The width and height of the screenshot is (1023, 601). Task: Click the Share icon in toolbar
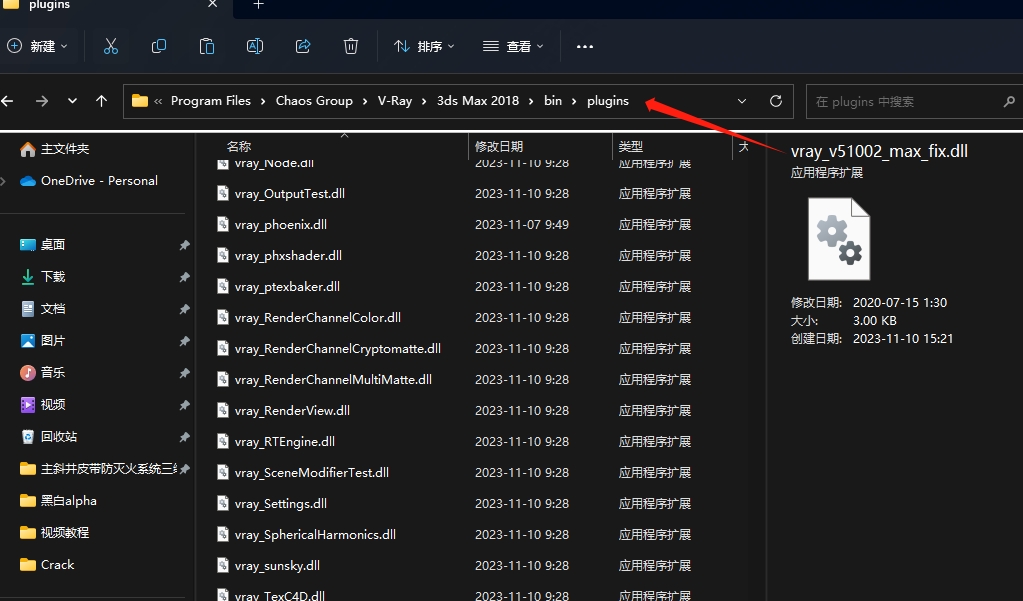[x=303, y=46]
